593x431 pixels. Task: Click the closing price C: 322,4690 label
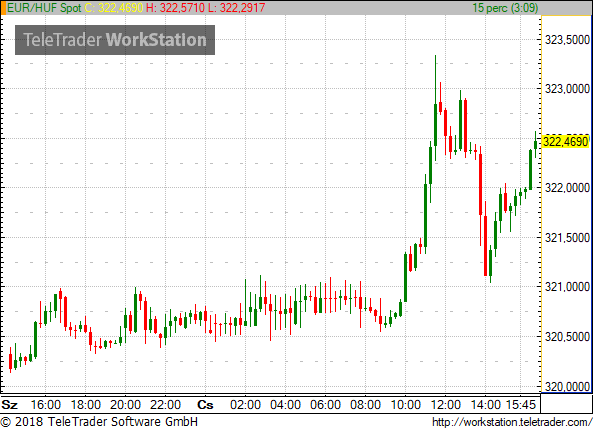[x=113, y=8]
